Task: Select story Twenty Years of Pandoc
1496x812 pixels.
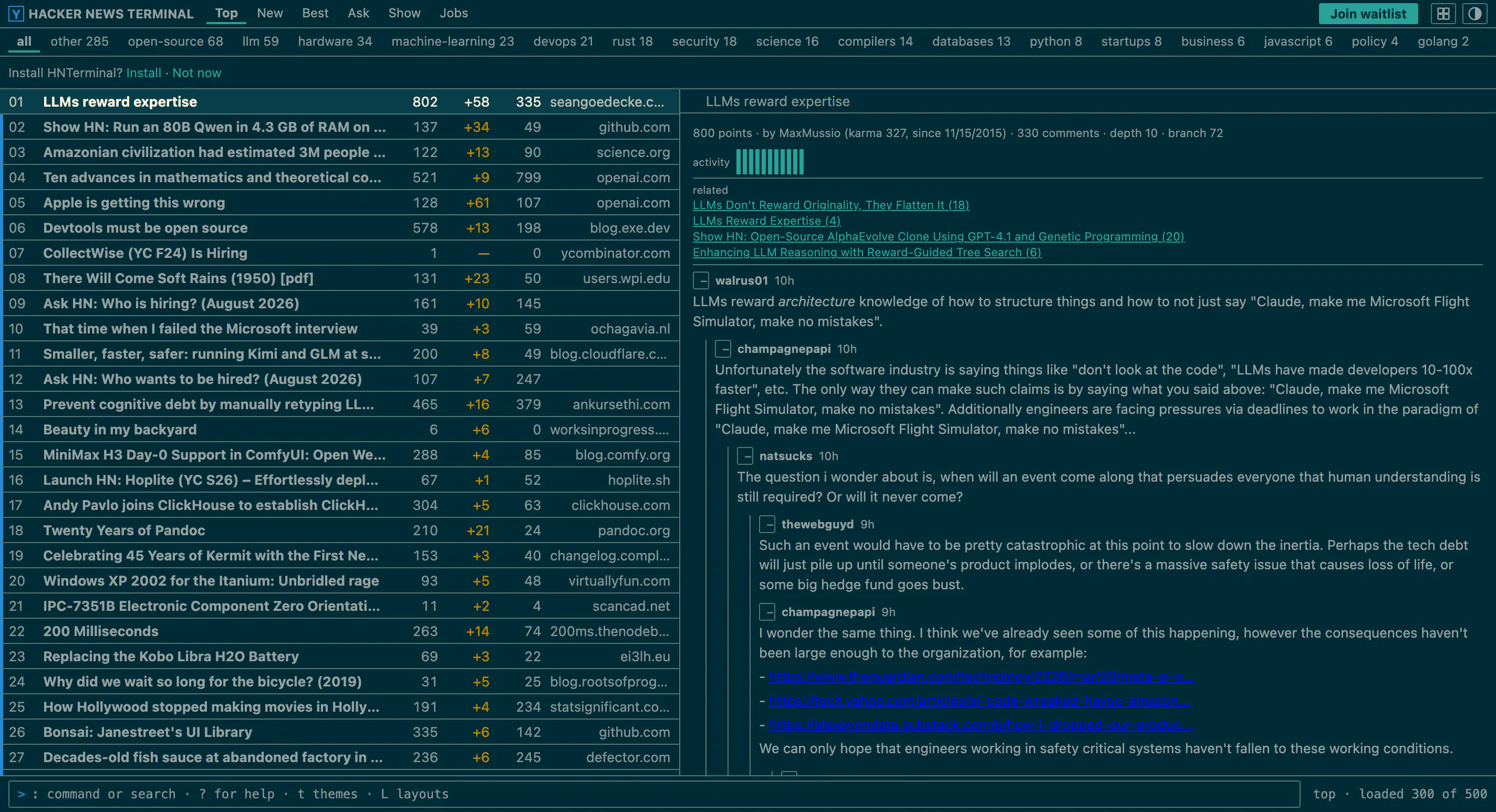Action: (340, 530)
